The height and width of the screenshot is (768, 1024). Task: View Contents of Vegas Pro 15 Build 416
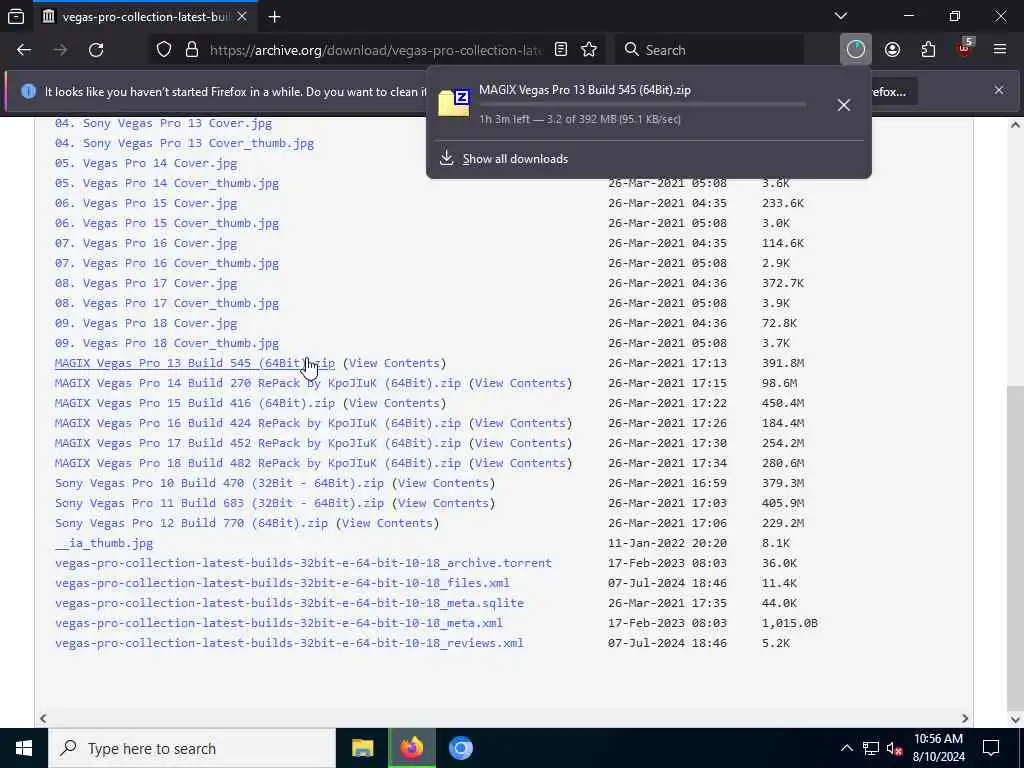394,403
